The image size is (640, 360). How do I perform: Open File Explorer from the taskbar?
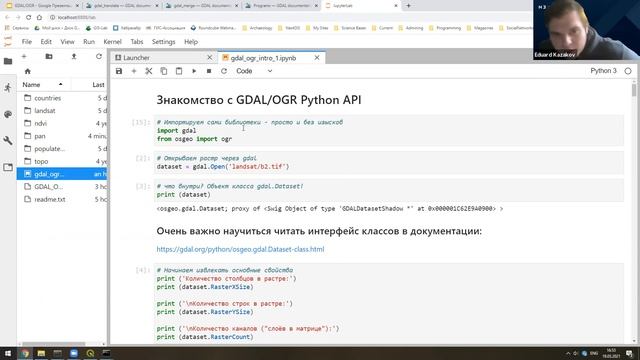point(41,353)
